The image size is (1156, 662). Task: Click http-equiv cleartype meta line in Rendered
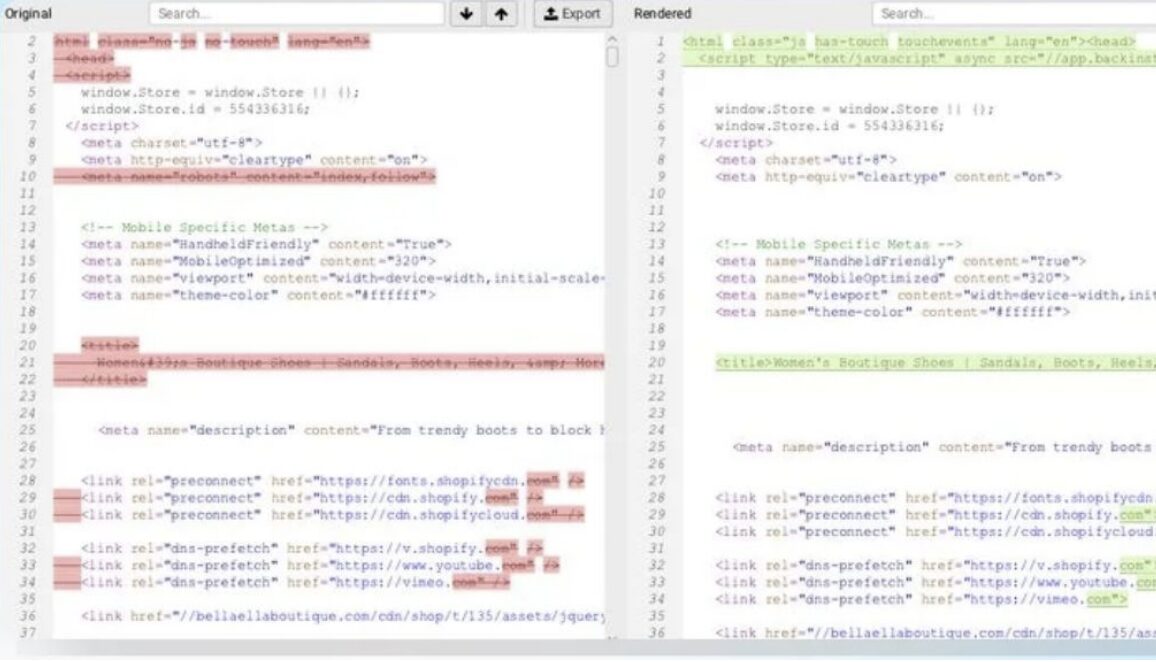[888, 177]
